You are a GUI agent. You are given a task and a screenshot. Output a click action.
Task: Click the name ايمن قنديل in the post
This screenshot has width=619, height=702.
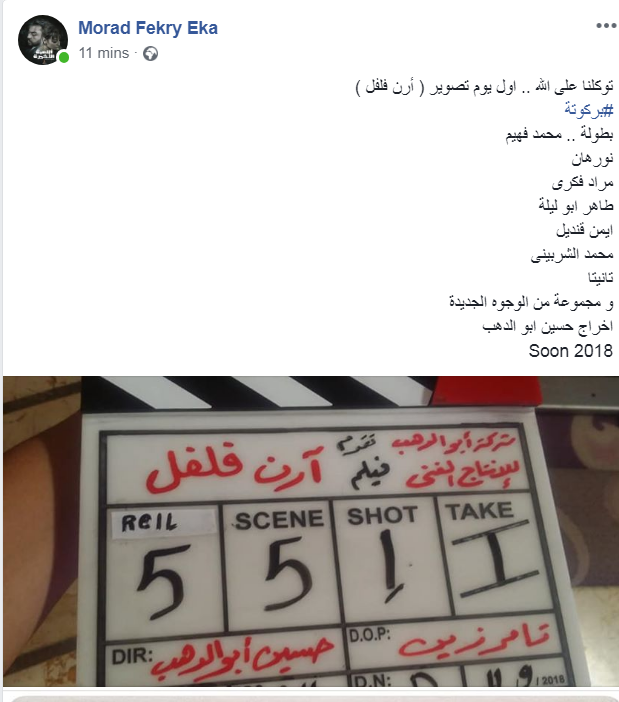point(585,230)
